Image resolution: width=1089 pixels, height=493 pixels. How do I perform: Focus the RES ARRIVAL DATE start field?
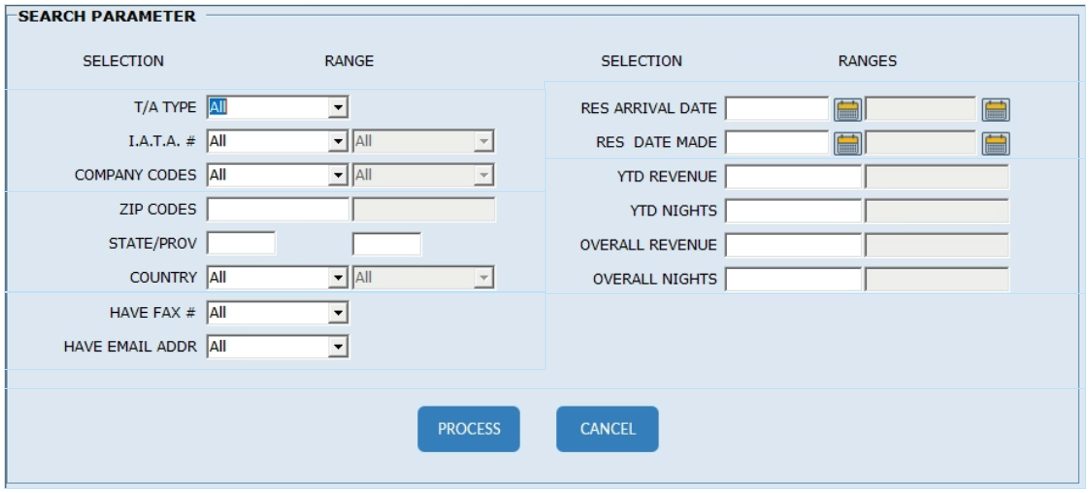777,108
